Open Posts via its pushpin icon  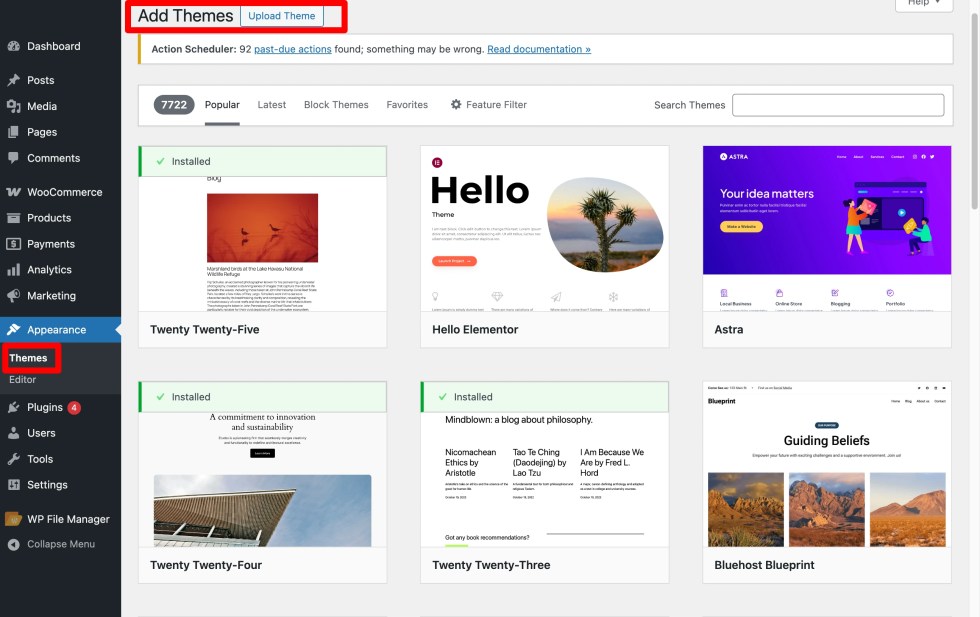pos(13,80)
